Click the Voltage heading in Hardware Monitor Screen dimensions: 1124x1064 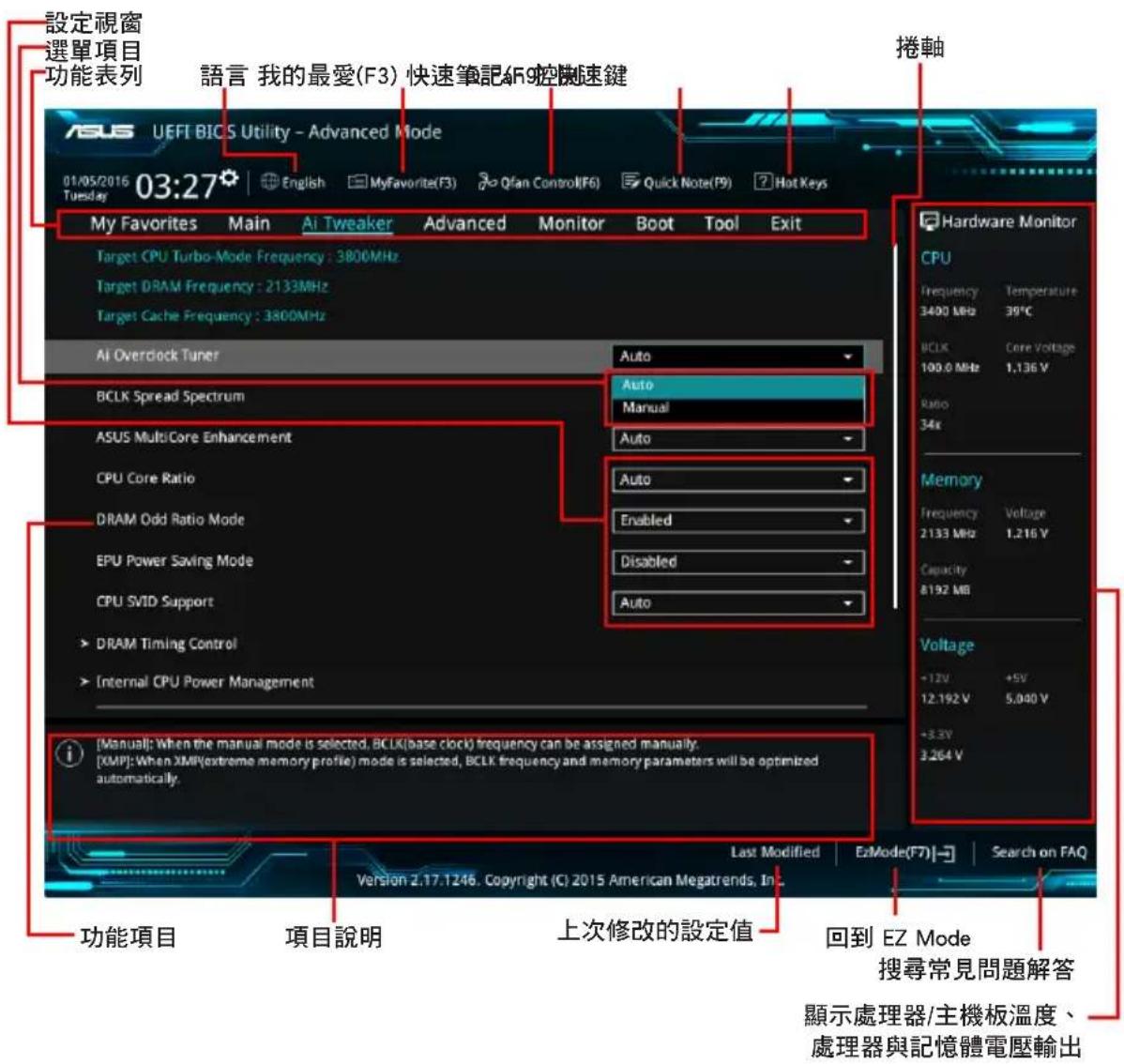tap(947, 646)
